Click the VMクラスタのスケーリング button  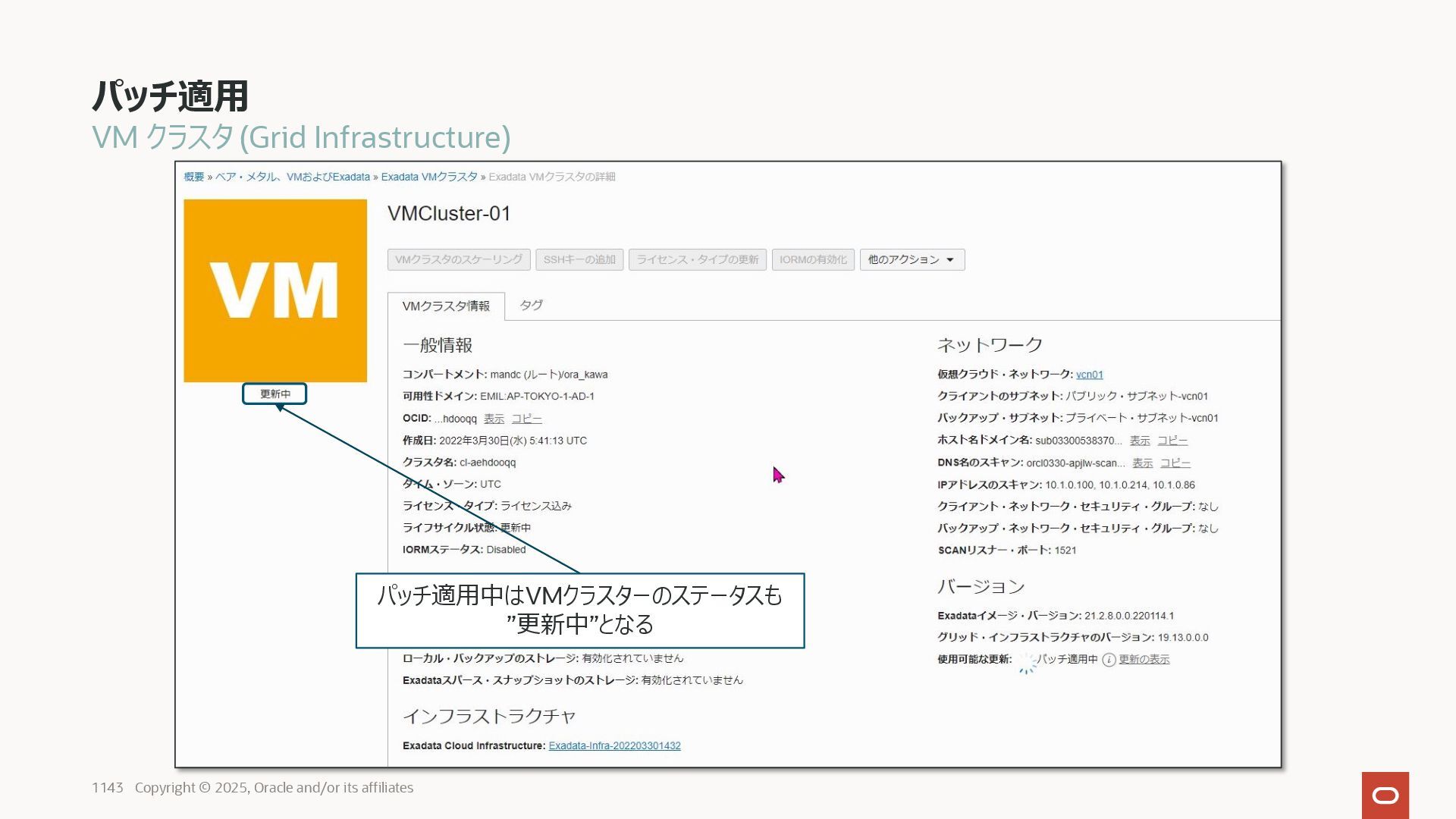(459, 259)
